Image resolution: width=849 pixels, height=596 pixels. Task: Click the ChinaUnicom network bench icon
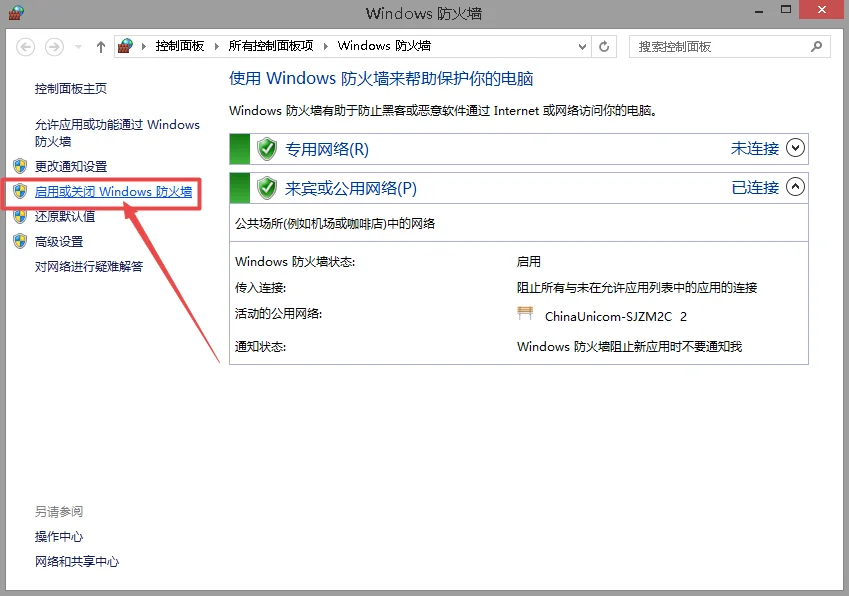525,314
